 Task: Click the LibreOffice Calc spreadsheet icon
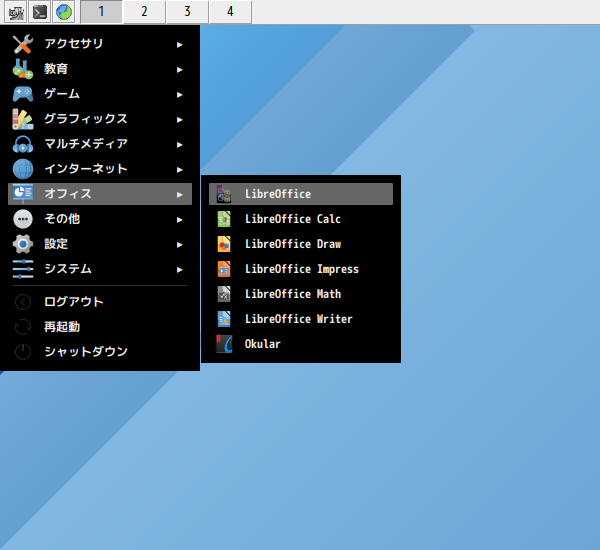point(224,219)
